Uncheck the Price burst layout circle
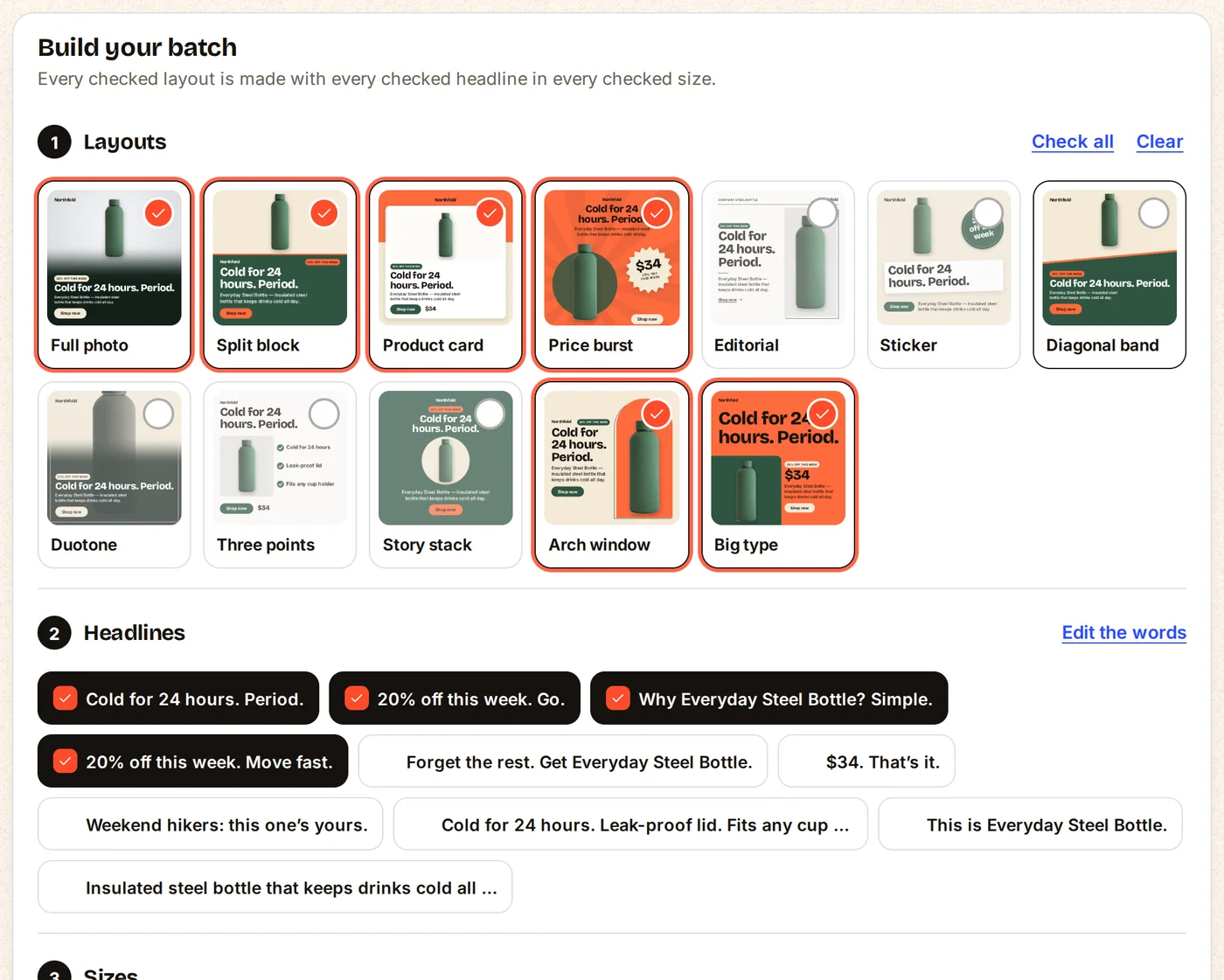1224x980 pixels. [657, 213]
